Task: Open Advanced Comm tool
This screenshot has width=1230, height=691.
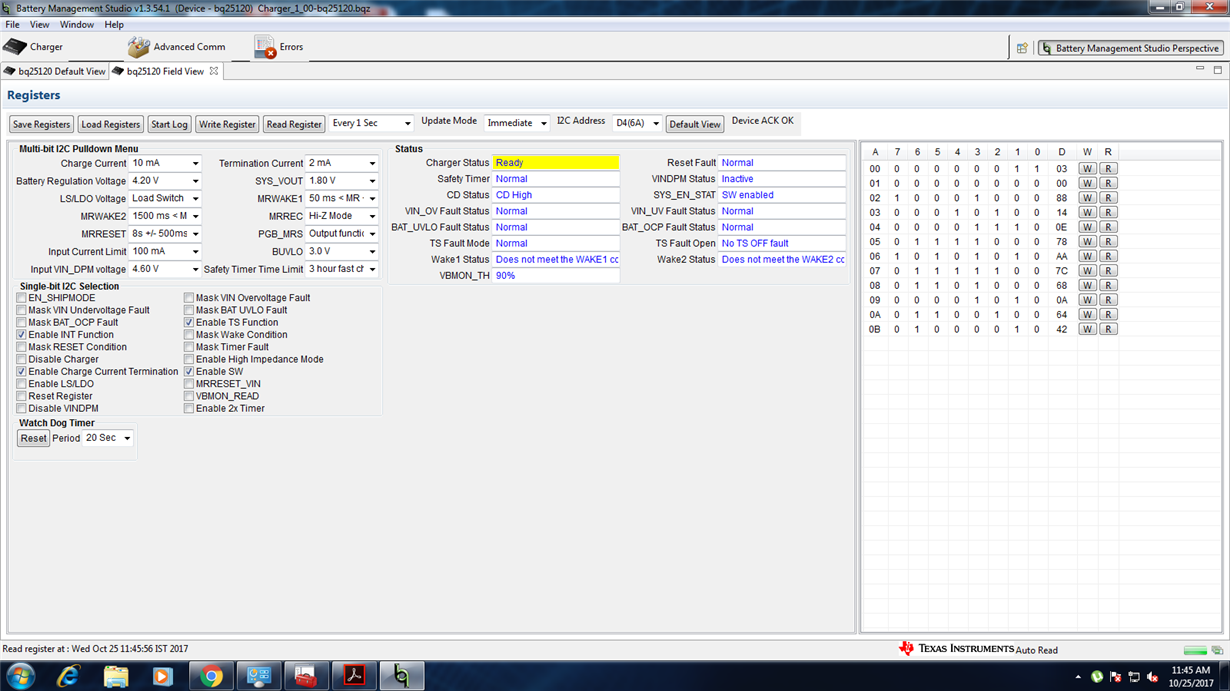Action: pos(176,47)
